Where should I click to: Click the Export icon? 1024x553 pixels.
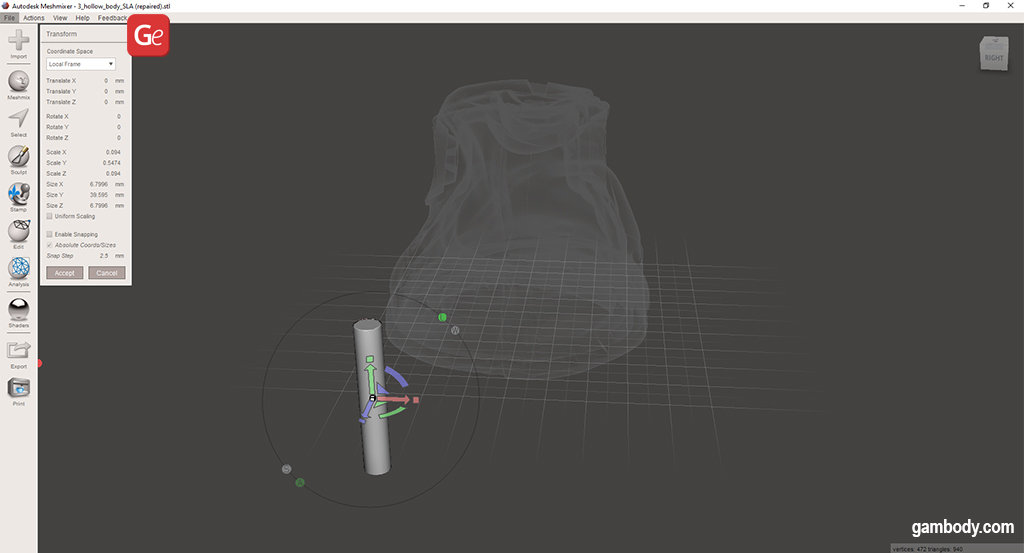click(18, 350)
